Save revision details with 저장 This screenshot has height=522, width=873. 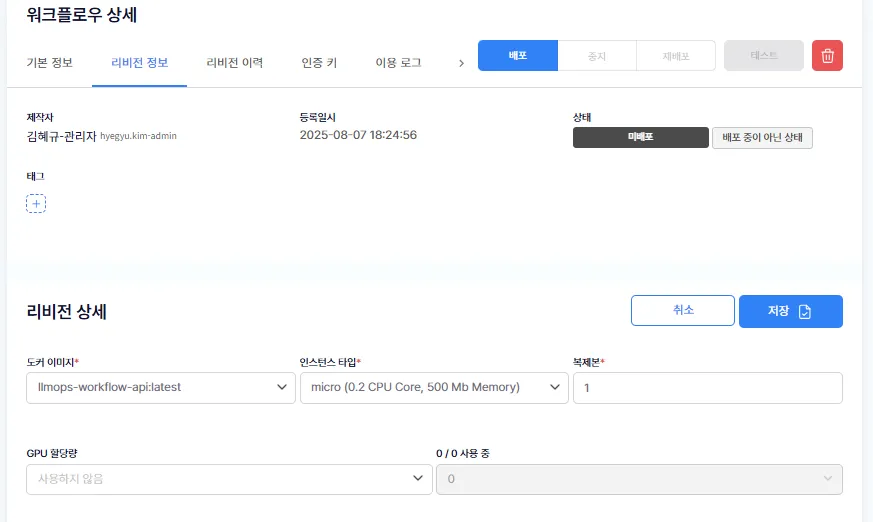tap(790, 311)
